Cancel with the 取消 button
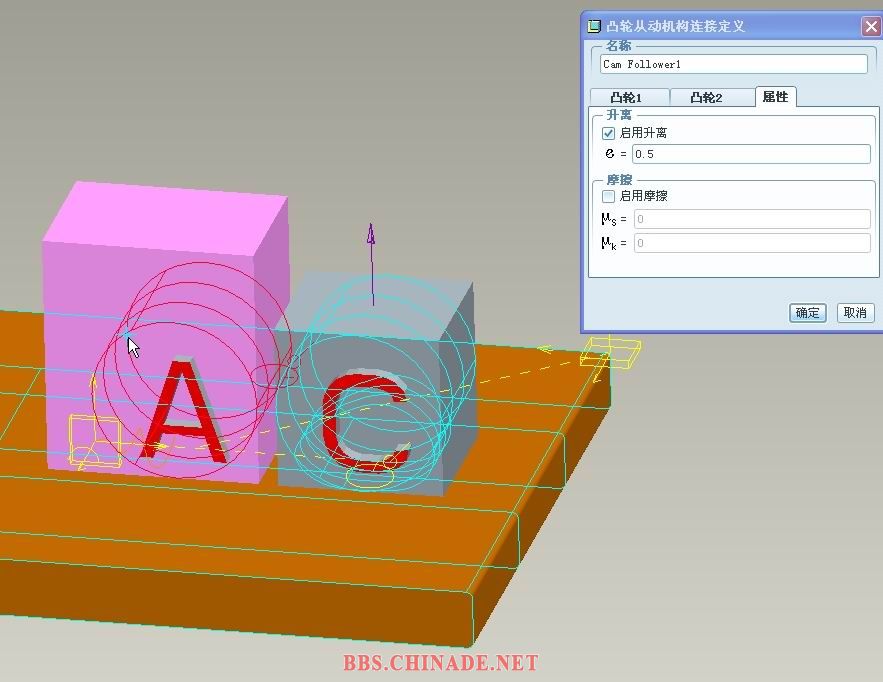 [855, 313]
